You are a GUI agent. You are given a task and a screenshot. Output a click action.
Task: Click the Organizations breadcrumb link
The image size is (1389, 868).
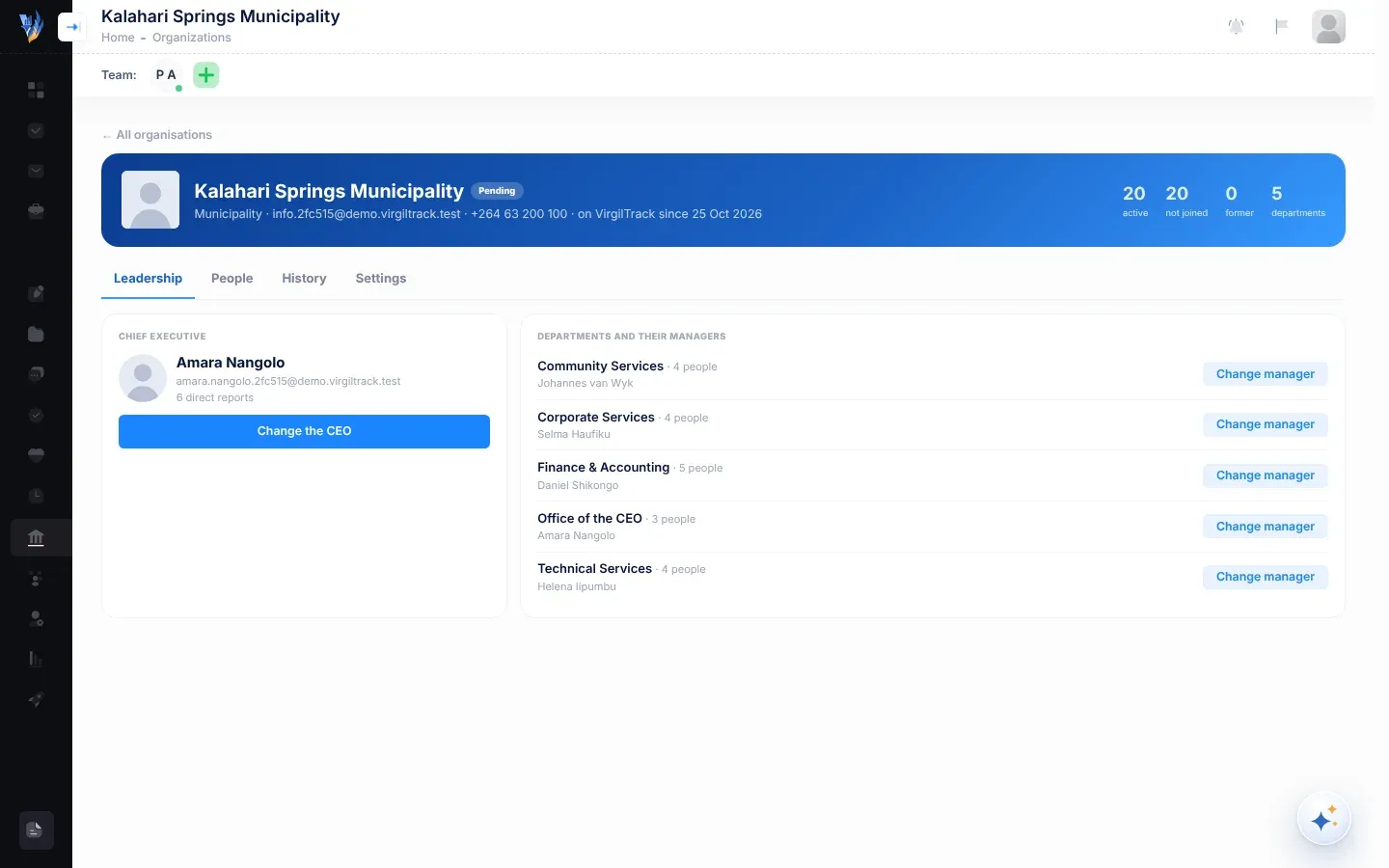pyautogui.click(x=192, y=38)
